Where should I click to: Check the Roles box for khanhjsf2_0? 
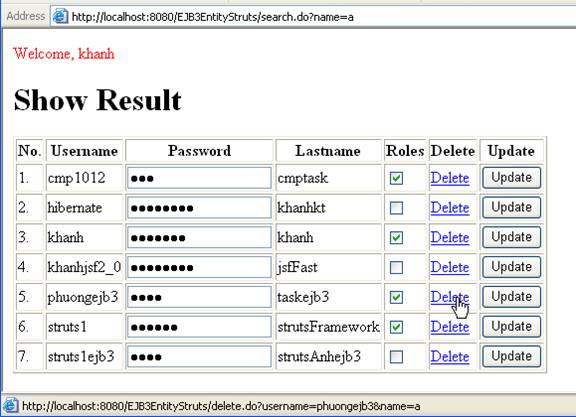396,267
